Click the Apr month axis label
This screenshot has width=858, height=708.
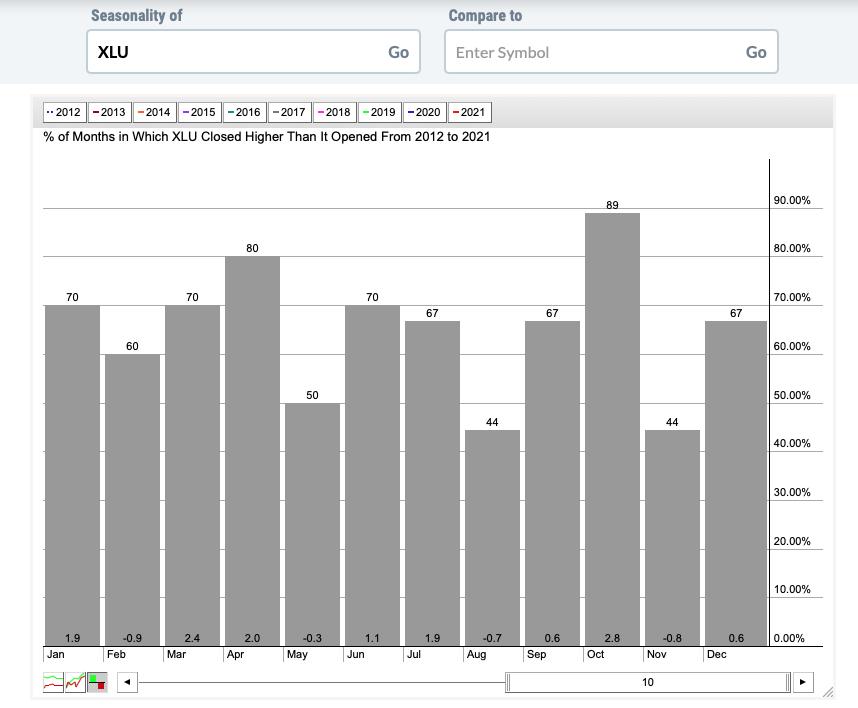(x=235, y=654)
